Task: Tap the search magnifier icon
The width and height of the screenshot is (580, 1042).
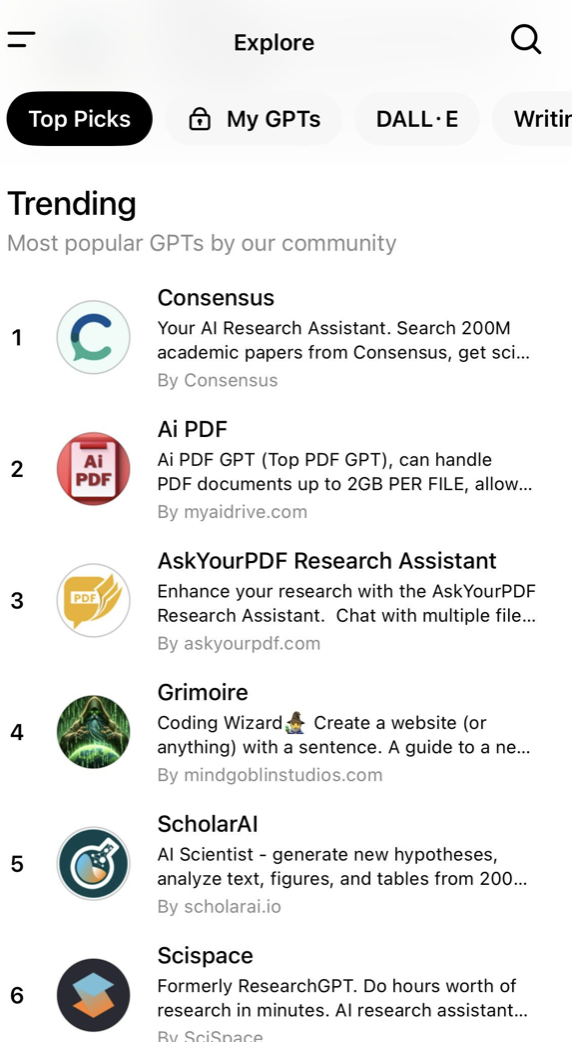Action: (526, 40)
